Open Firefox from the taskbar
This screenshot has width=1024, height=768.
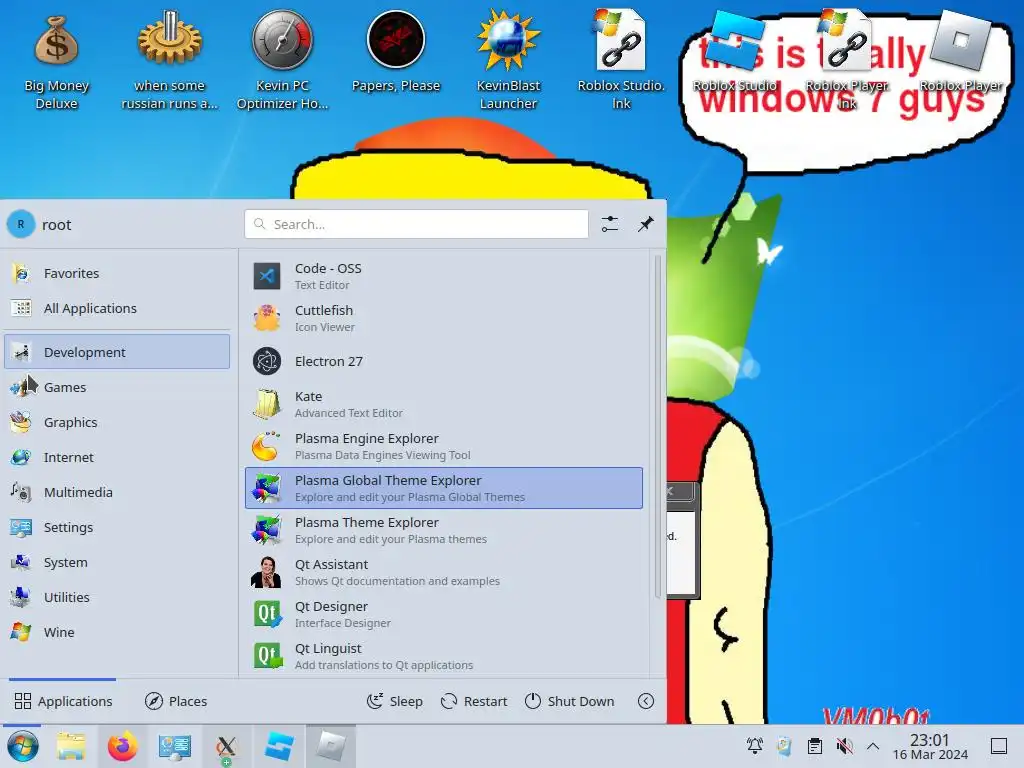122,746
